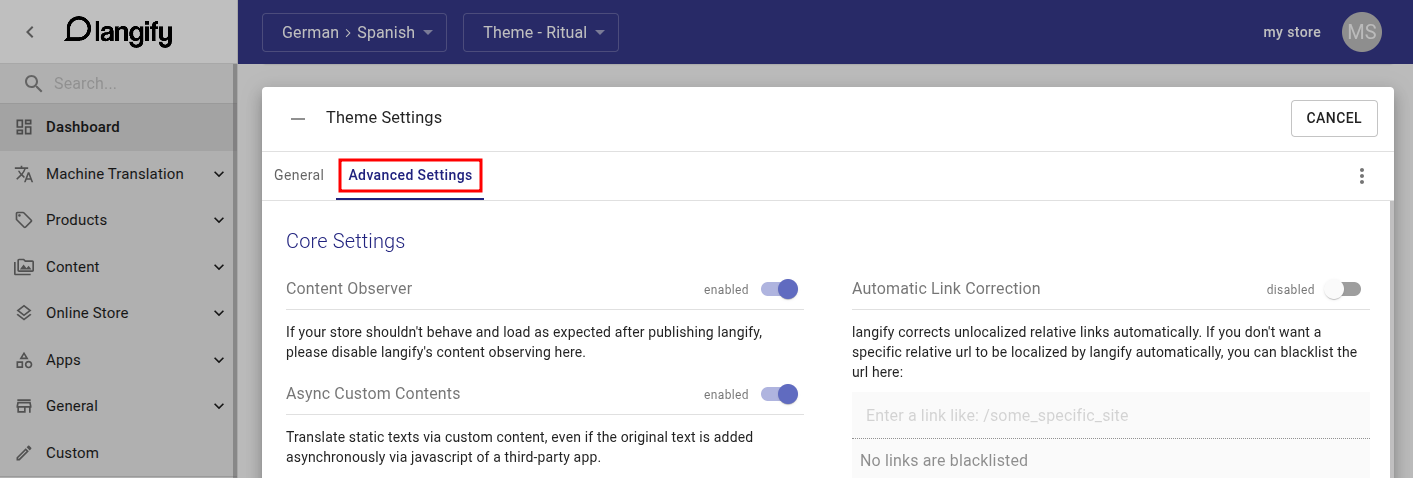Open the MS user avatar menu
The height and width of the screenshot is (478, 1413).
[x=1362, y=32]
